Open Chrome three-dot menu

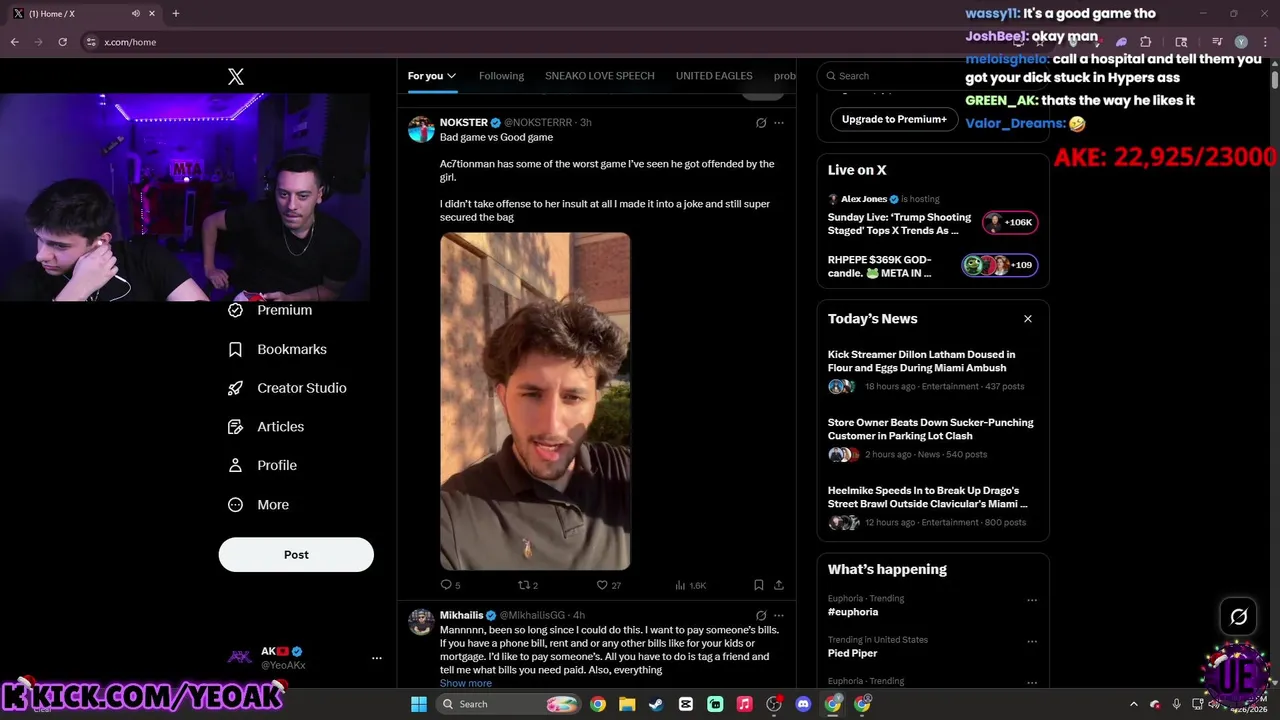click(1264, 42)
